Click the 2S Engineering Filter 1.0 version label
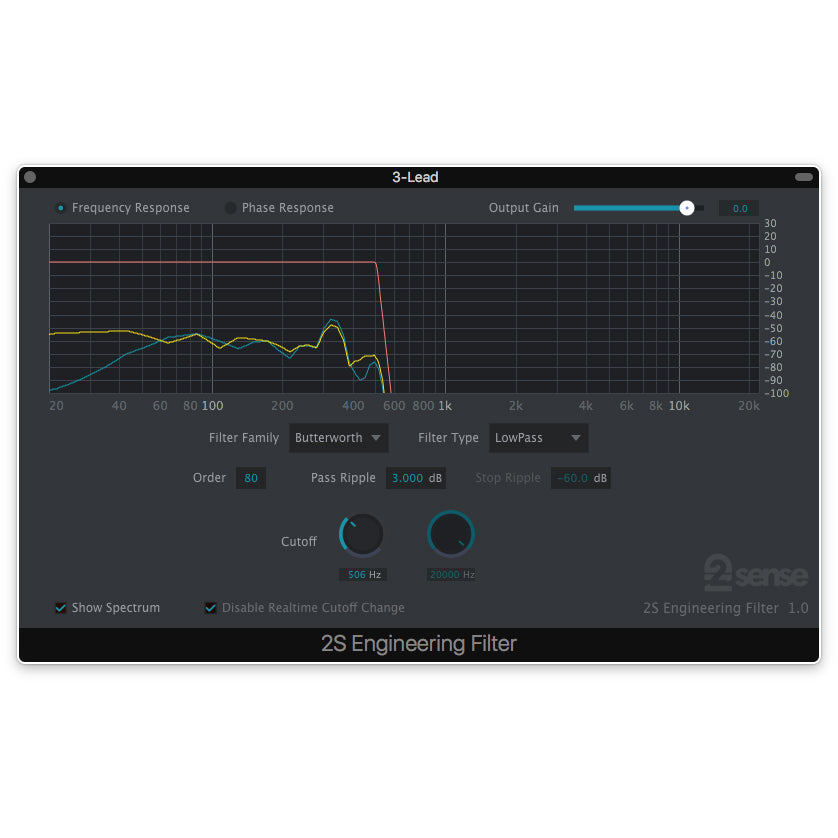This screenshot has width=838, height=838. click(x=725, y=608)
